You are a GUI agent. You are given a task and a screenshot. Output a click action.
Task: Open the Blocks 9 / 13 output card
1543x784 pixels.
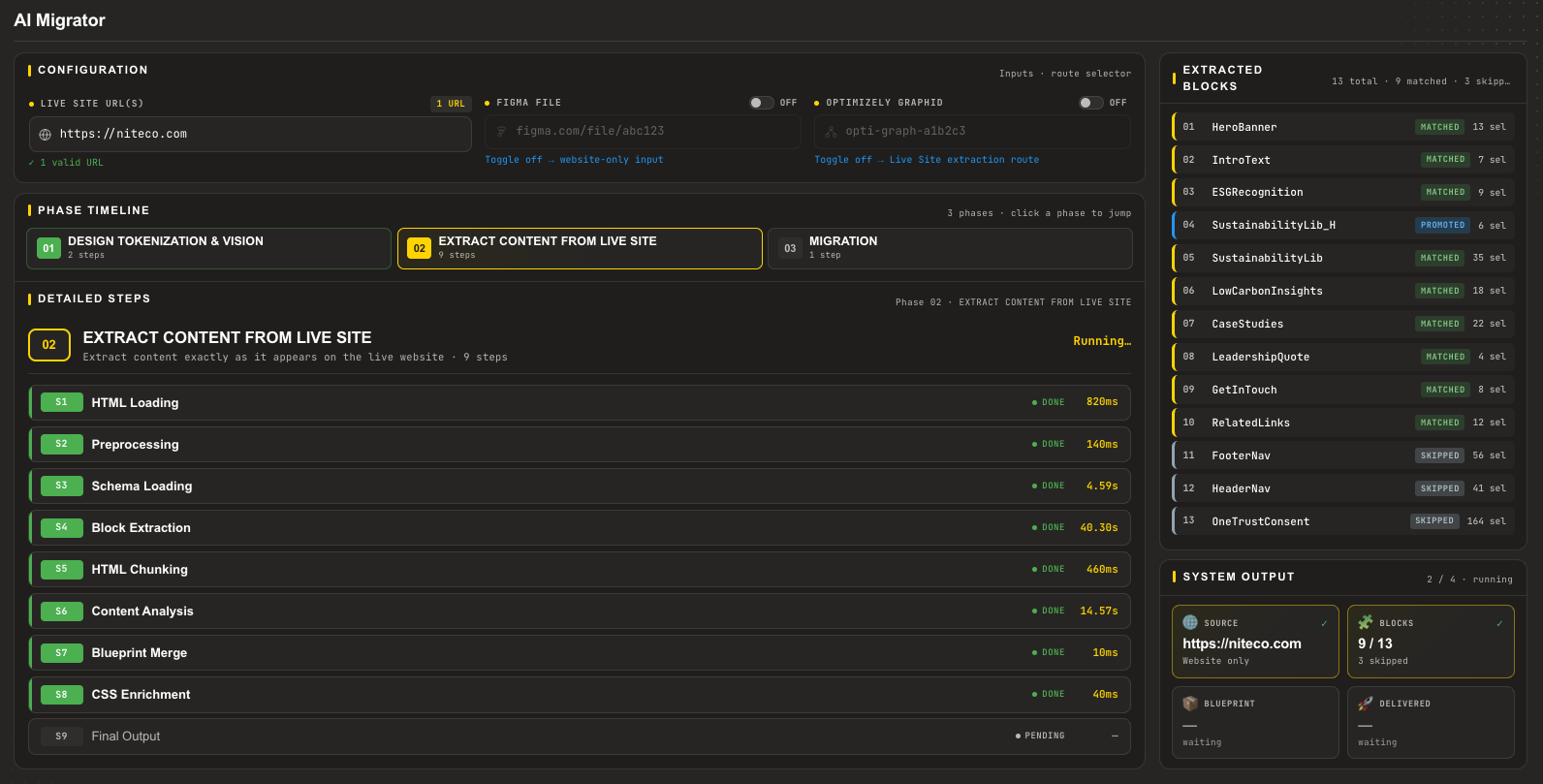tap(1431, 642)
